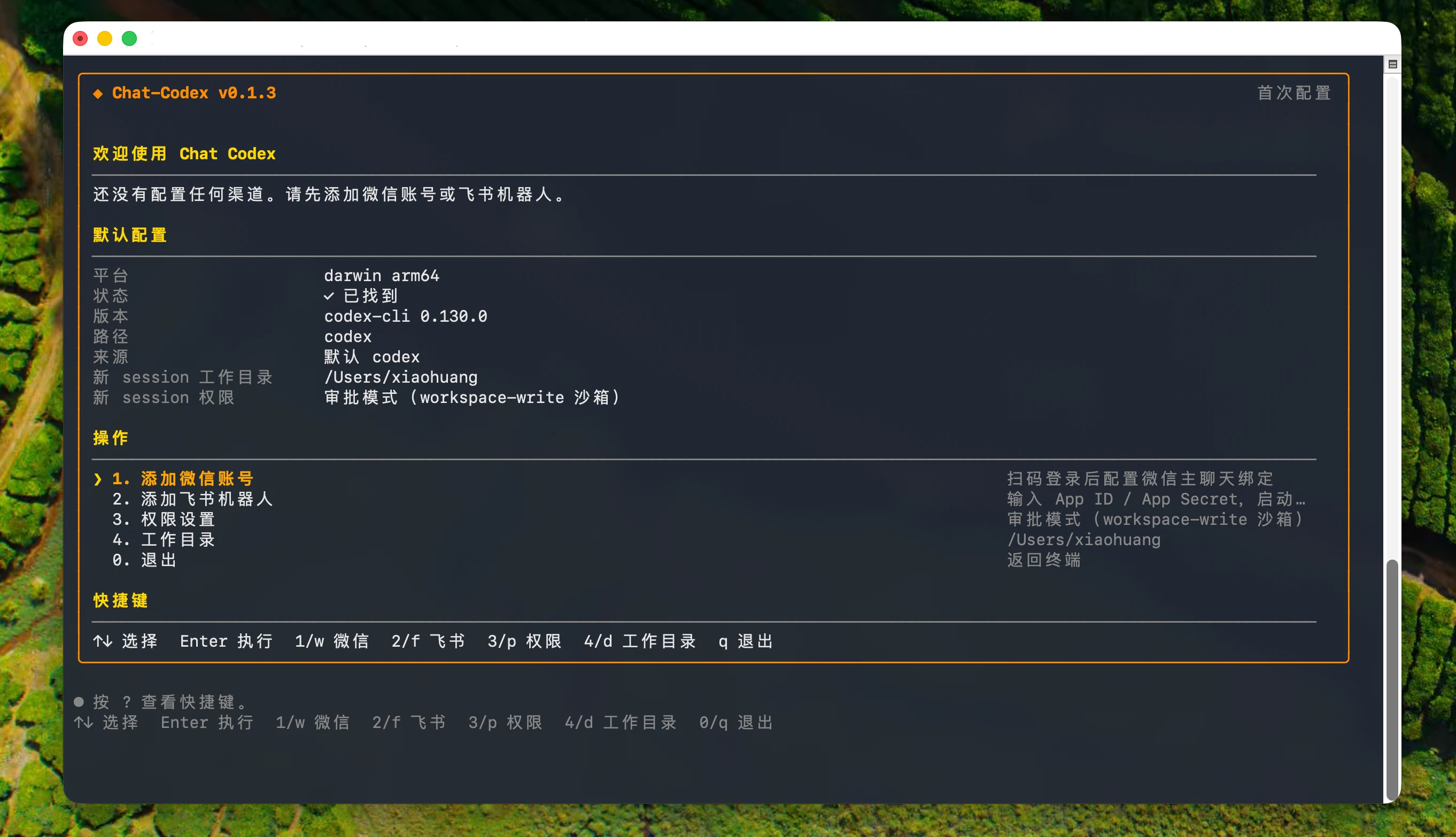Close the terminal window with red button
Image resolution: width=1456 pixels, height=837 pixels.
(81, 38)
